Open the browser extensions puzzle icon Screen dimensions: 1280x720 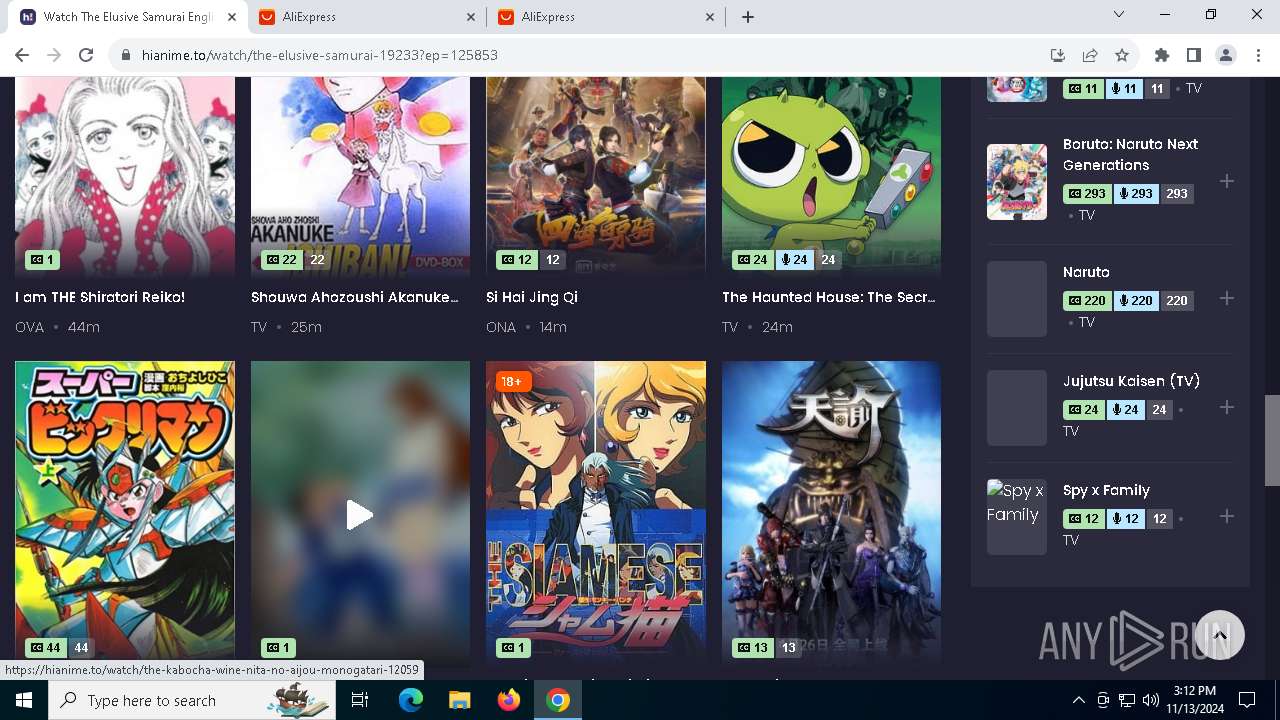tap(1161, 55)
